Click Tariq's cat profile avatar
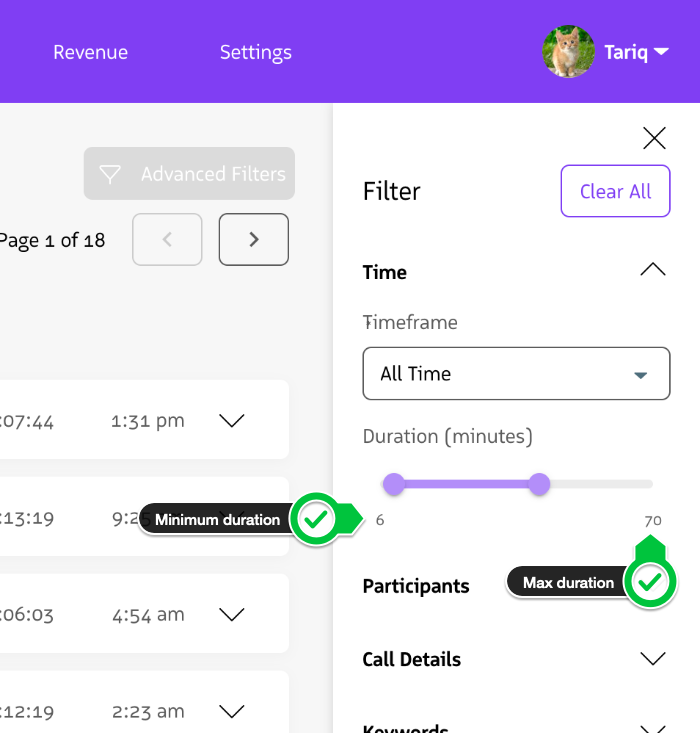The height and width of the screenshot is (733, 700). [568, 52]
